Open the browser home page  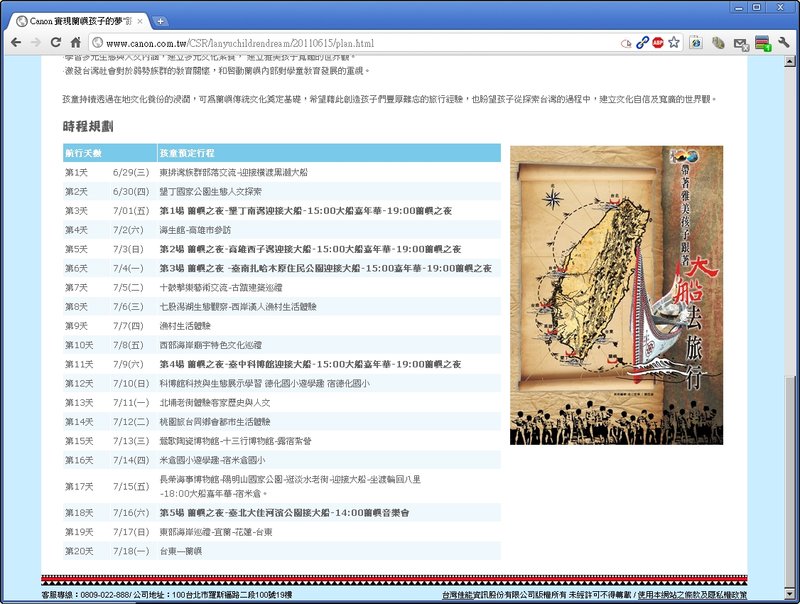76,43
